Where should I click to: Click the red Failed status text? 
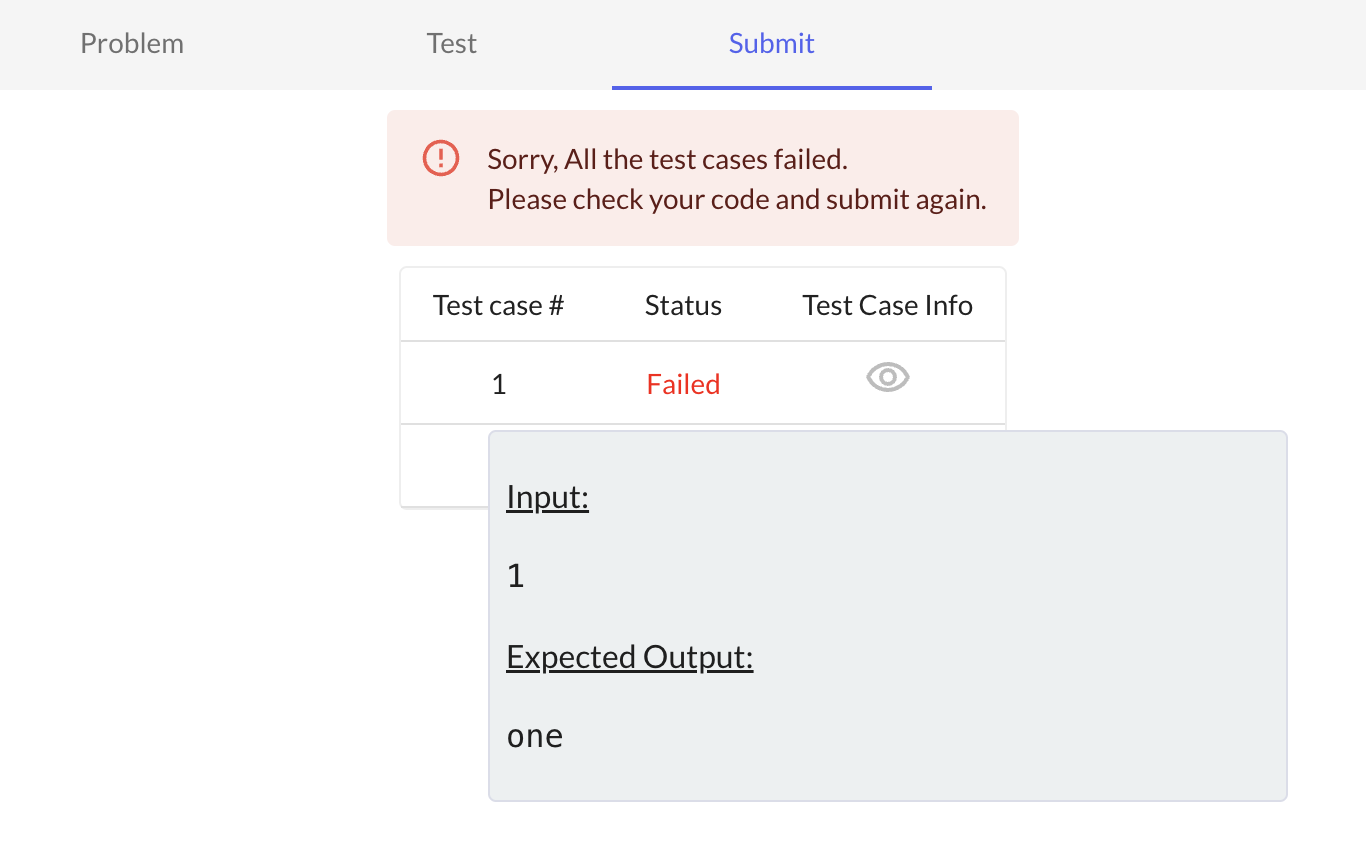tap(683, 384)
